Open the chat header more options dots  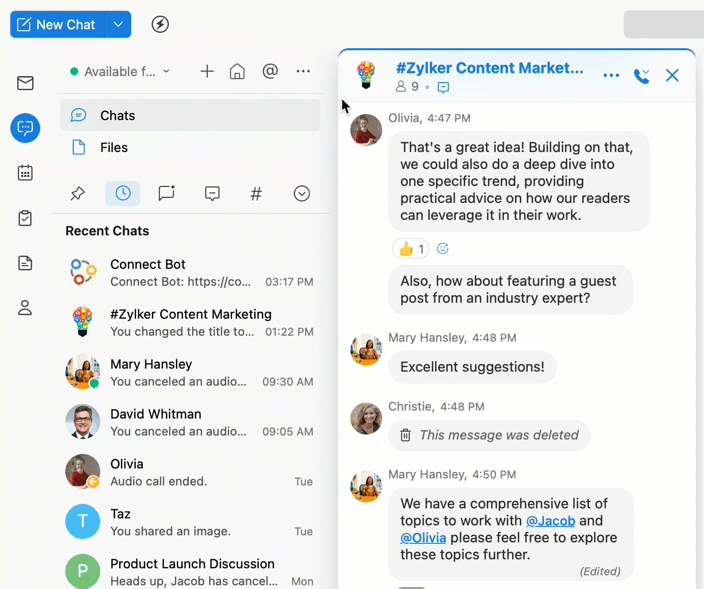tap(611, 75)
